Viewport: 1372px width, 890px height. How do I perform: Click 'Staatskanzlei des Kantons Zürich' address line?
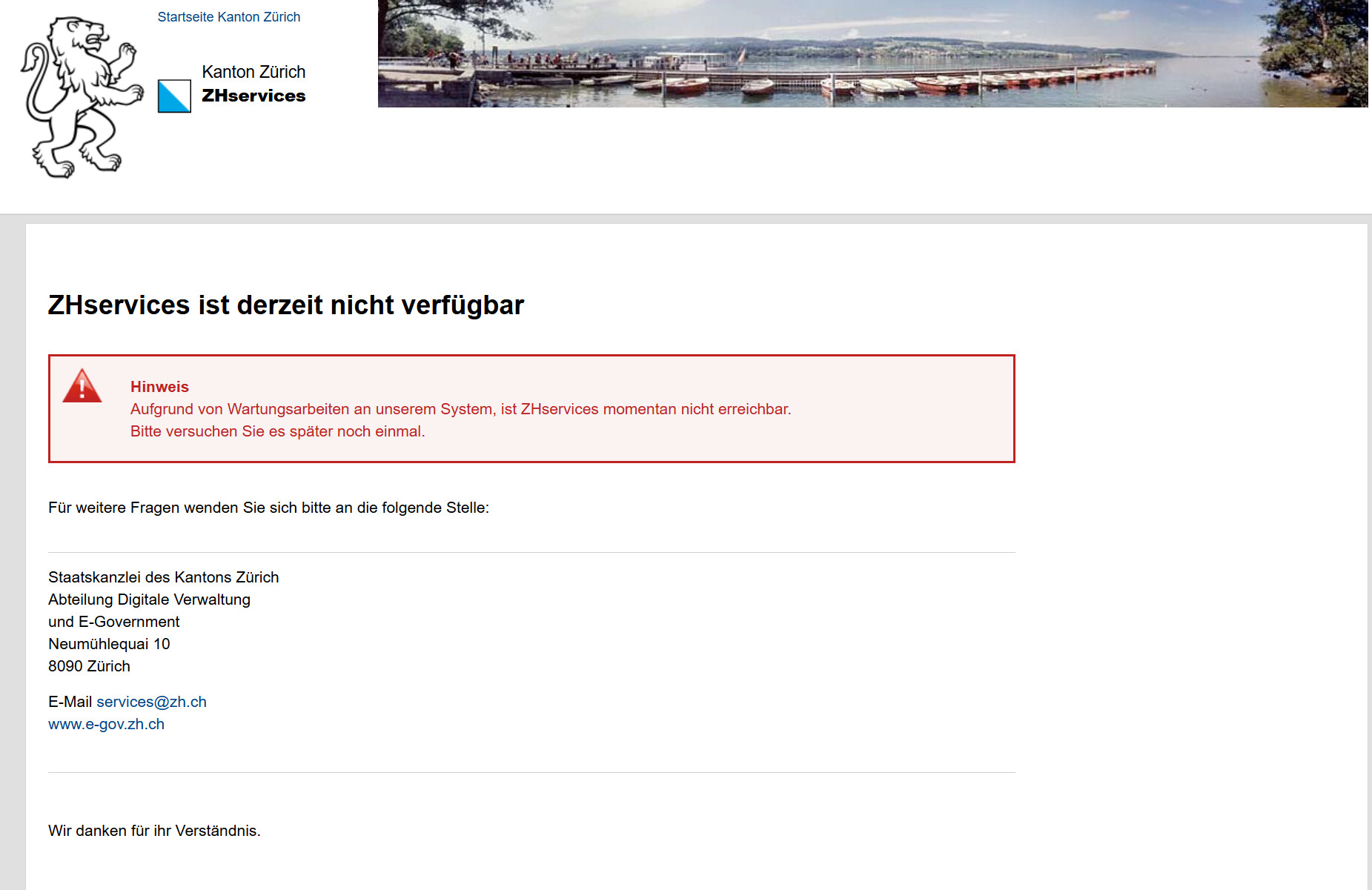[x=164, y=577]
